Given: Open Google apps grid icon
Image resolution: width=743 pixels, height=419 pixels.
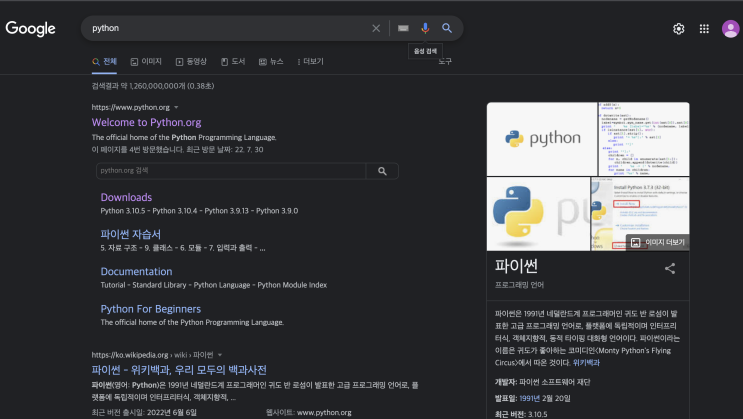Looking at the screenshot, I should click(704, 29).
